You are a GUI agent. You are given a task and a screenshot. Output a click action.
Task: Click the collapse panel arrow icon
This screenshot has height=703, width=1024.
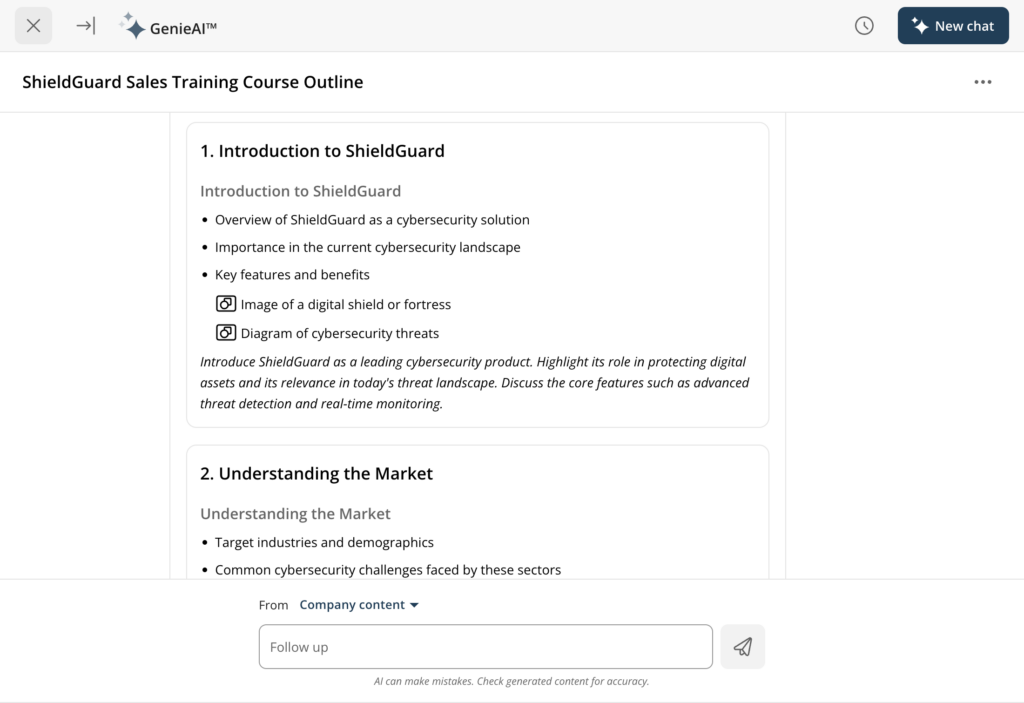tap(86, 26)
